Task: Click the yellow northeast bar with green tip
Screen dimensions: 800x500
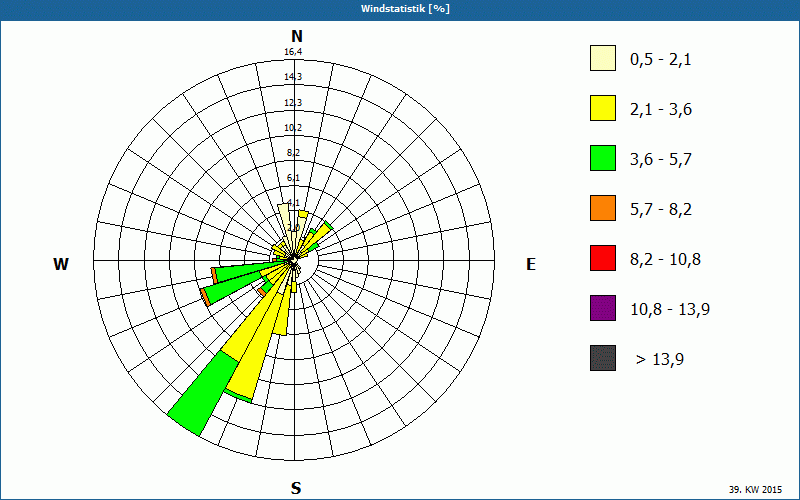Action: 319,237
